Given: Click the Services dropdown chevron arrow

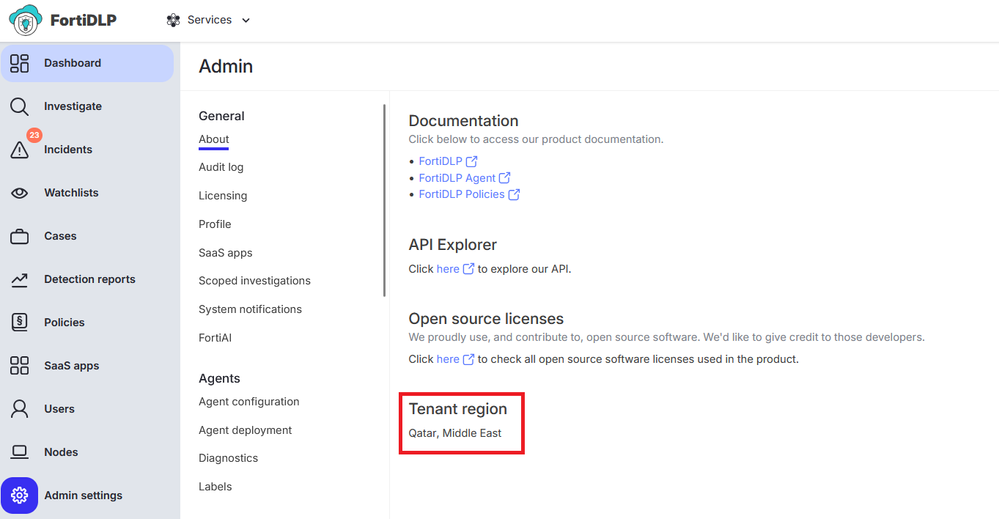Looking at the screenshot, I should 246,20.
